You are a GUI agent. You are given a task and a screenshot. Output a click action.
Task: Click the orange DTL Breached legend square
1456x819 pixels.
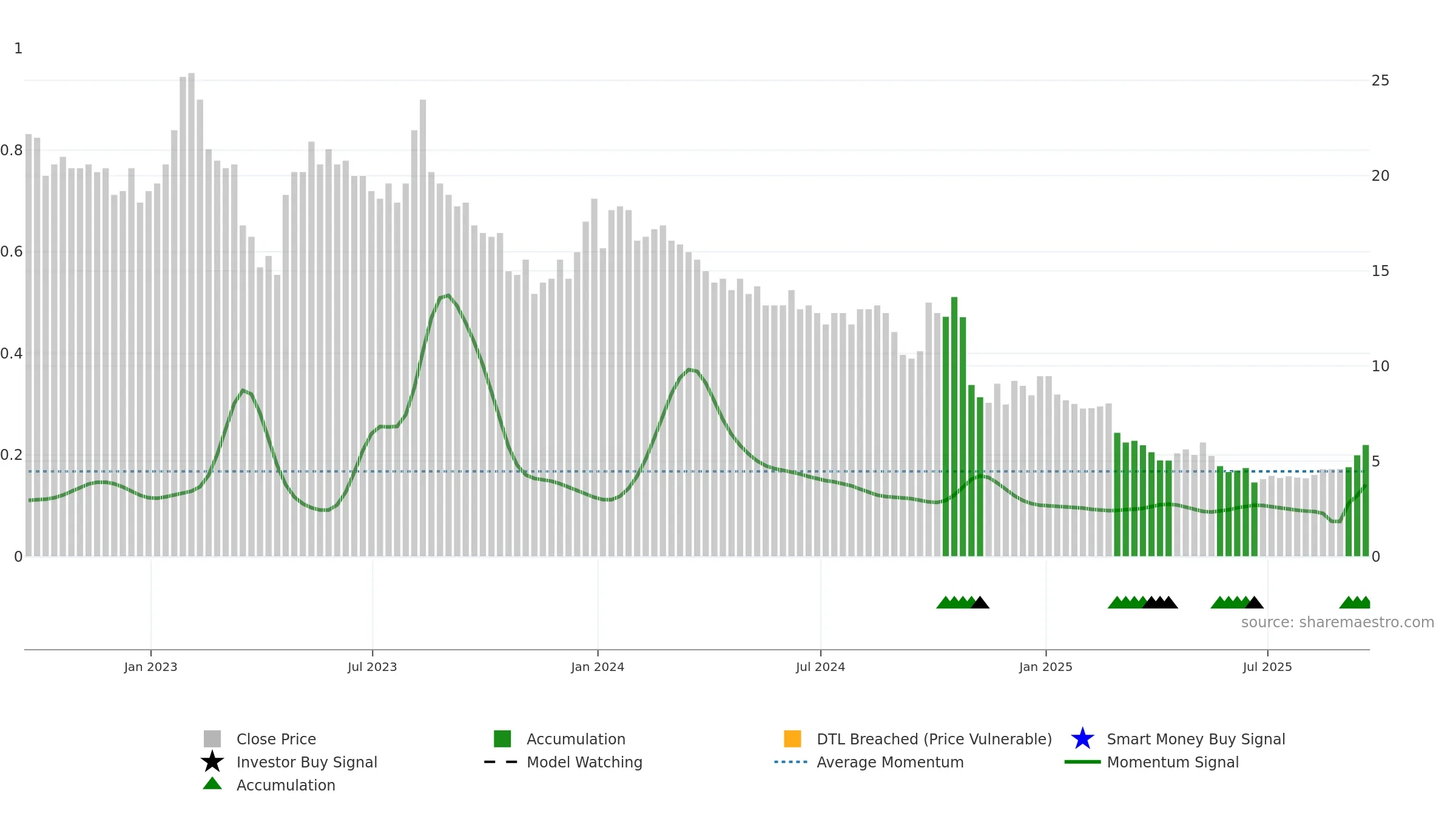(792, 739)
